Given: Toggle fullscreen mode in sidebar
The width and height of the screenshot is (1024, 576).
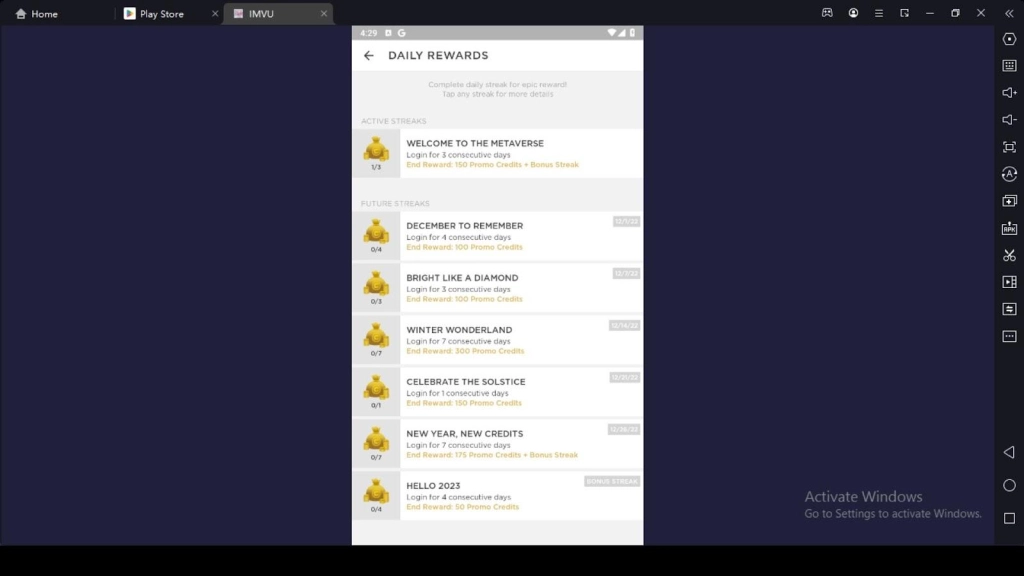Looking at the screenshot, I should point(1009,147).
